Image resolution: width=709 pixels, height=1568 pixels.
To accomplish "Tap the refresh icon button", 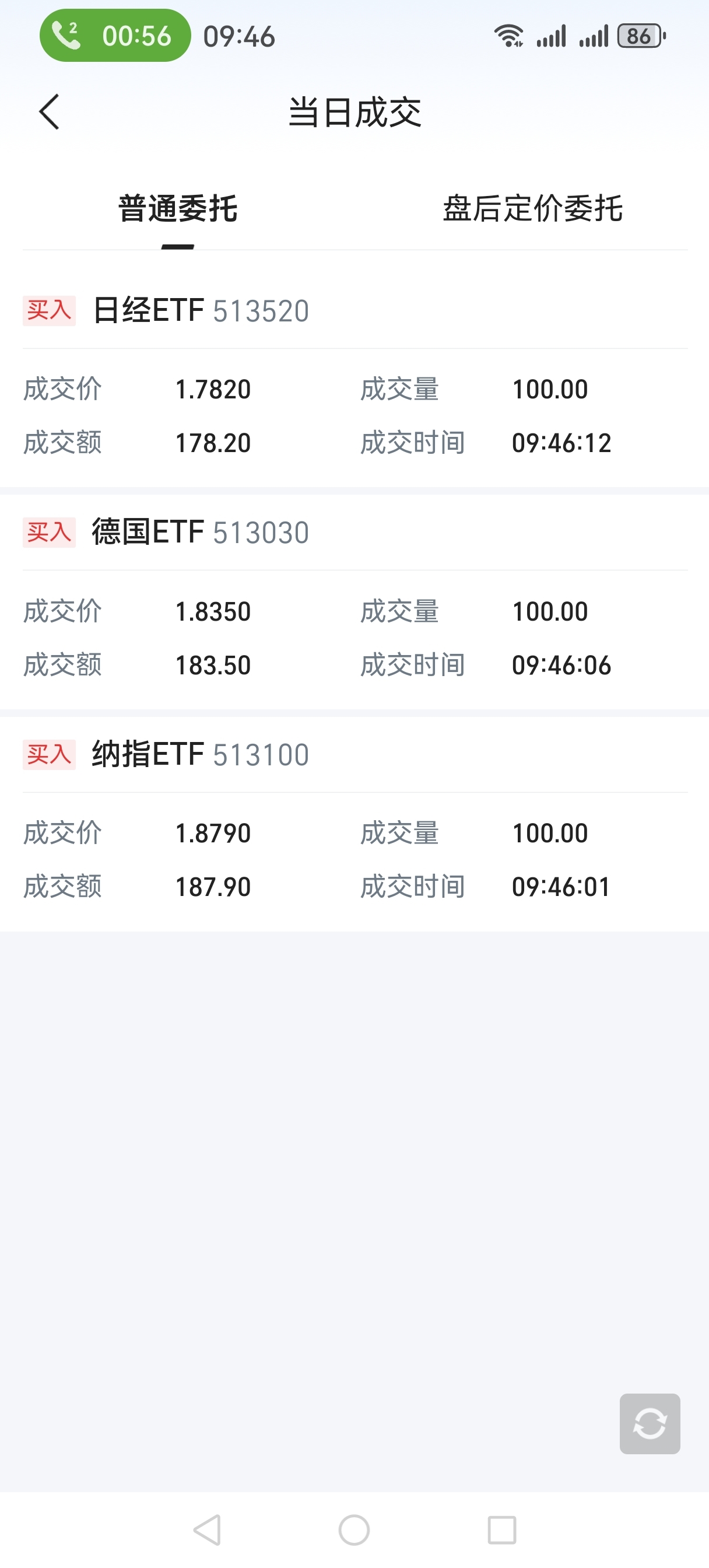I will [650, 1424].
